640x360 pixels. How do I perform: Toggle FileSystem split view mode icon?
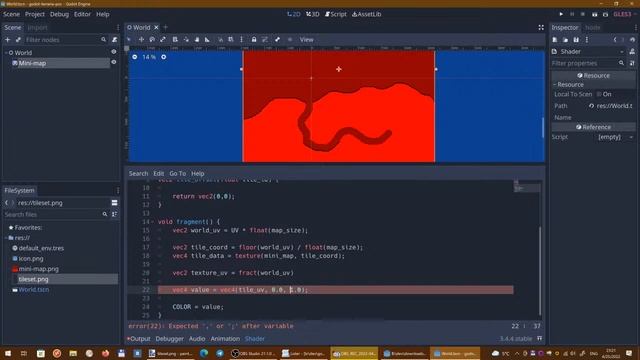(x=115, y=203)
